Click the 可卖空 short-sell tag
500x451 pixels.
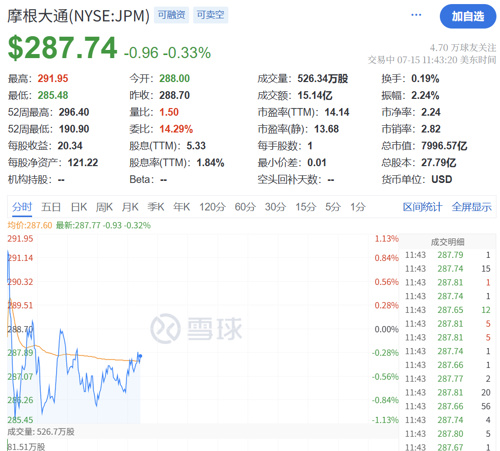(210, 15)
